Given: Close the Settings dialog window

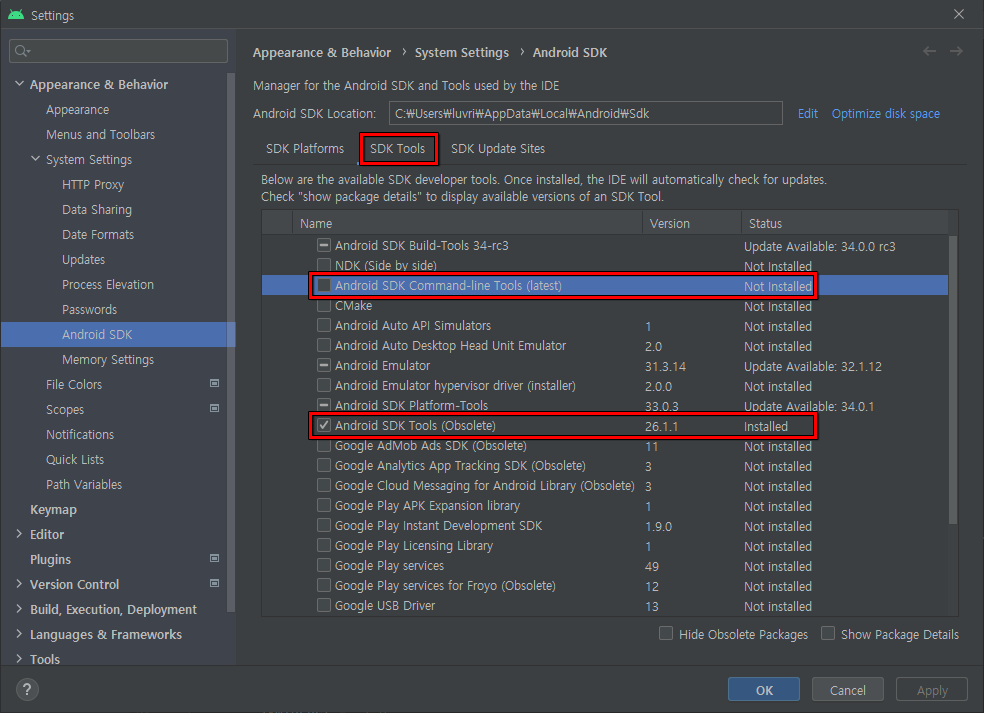Looking at the screenshot, I should (959, 14).
